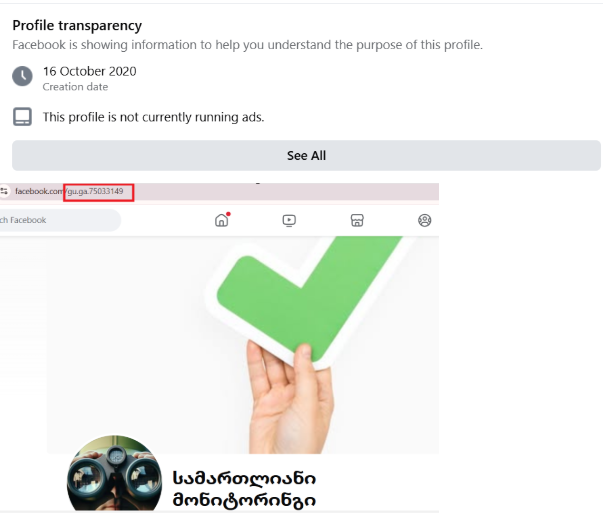Click the Georgian profile name text

pyautogui.click(x=244, y=489)
